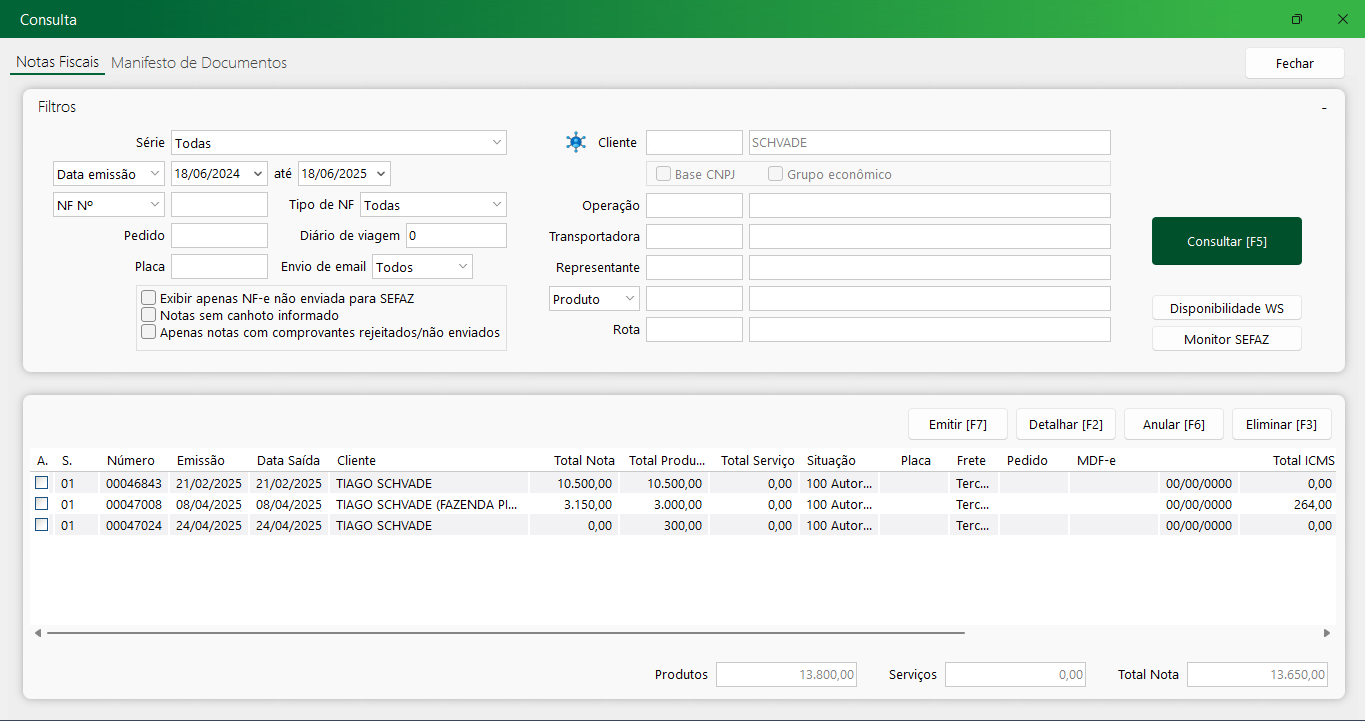This screenshot has height=721, width=1365.
Task: Click the Placa input field
Action: tap(219, 267)
